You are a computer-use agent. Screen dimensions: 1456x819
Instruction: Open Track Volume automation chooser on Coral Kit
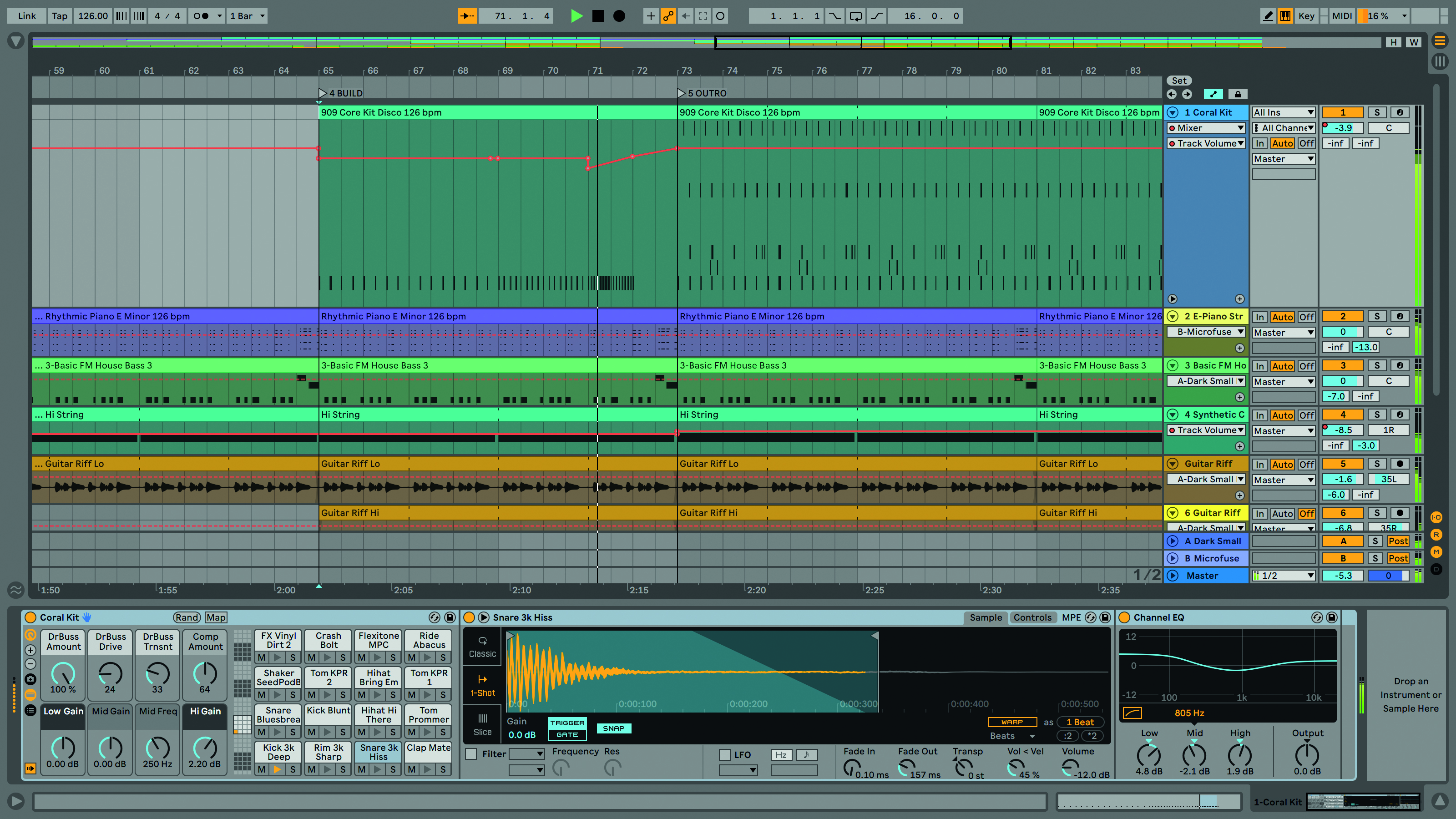(1206, 144)
